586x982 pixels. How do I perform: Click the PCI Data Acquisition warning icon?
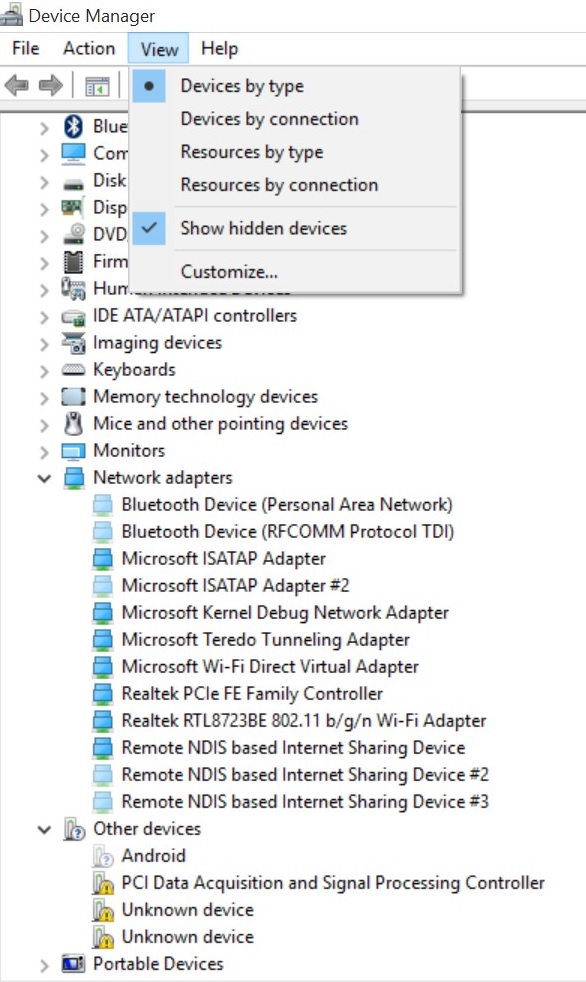point(103,882)
